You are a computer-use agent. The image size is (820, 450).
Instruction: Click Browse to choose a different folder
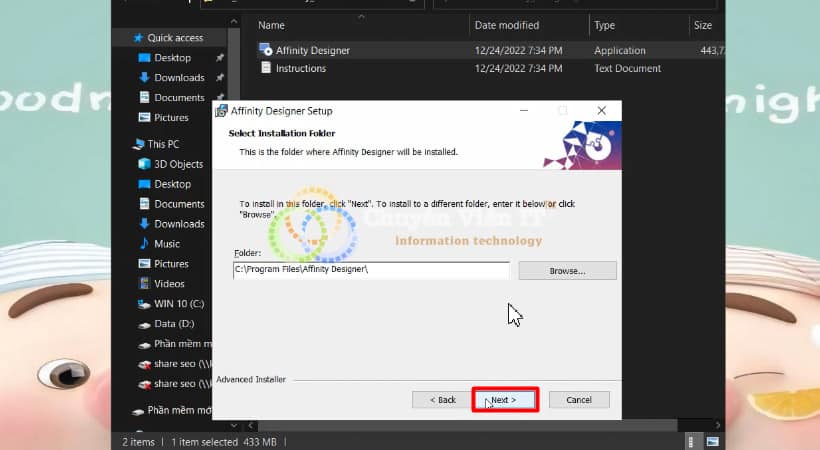tap(567, 271)
